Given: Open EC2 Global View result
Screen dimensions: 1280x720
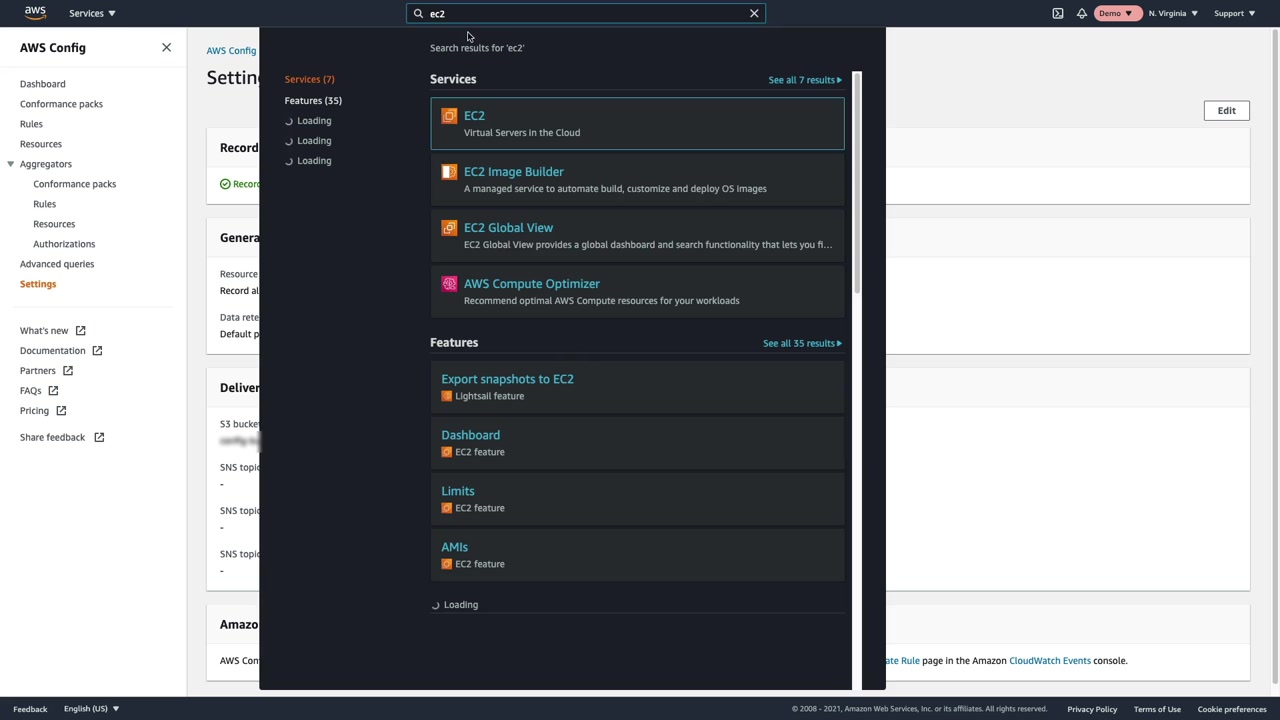Looking at the screenshot, I should click(637, 235).
